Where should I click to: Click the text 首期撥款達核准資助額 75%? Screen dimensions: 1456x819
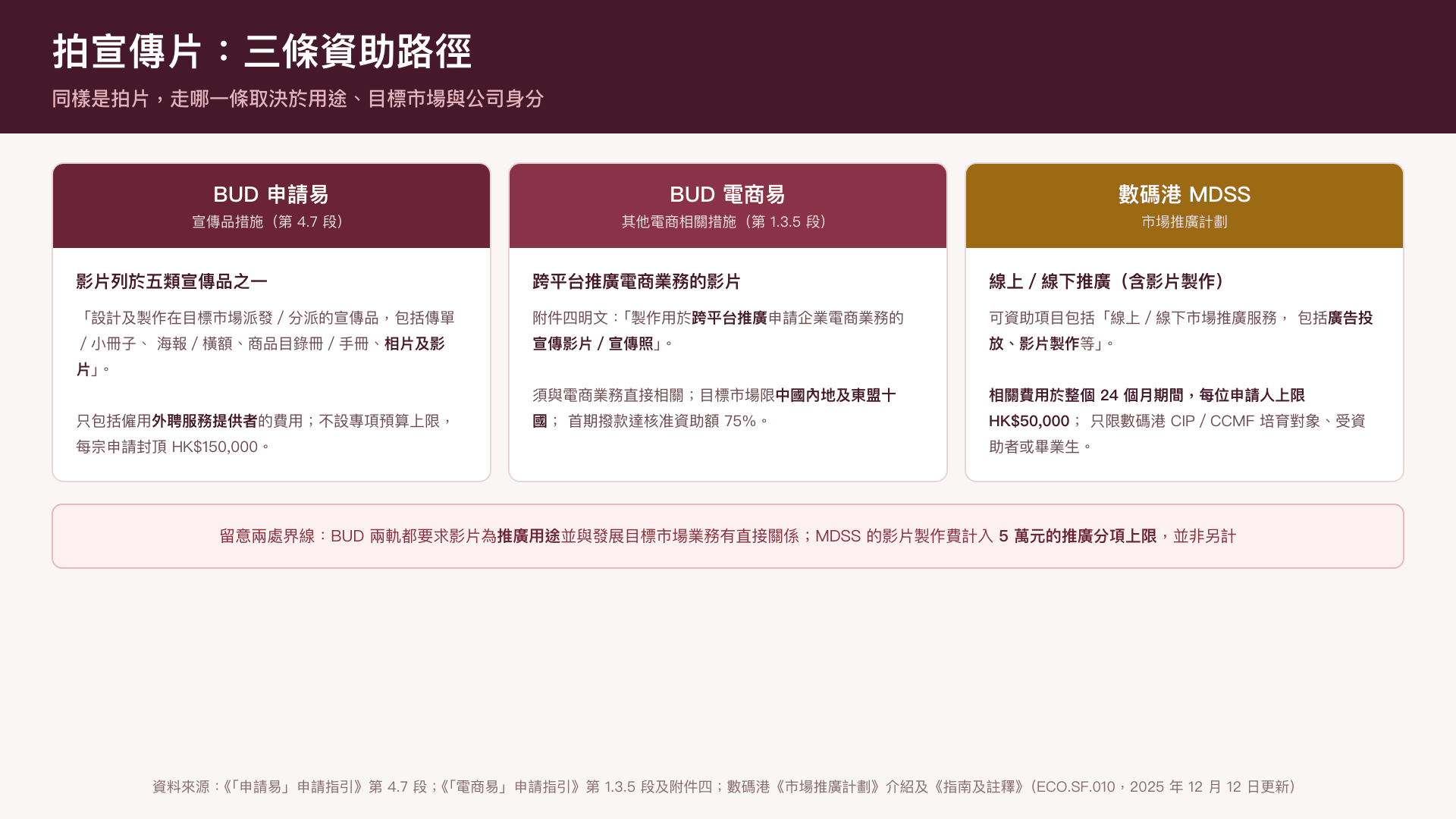662,421
